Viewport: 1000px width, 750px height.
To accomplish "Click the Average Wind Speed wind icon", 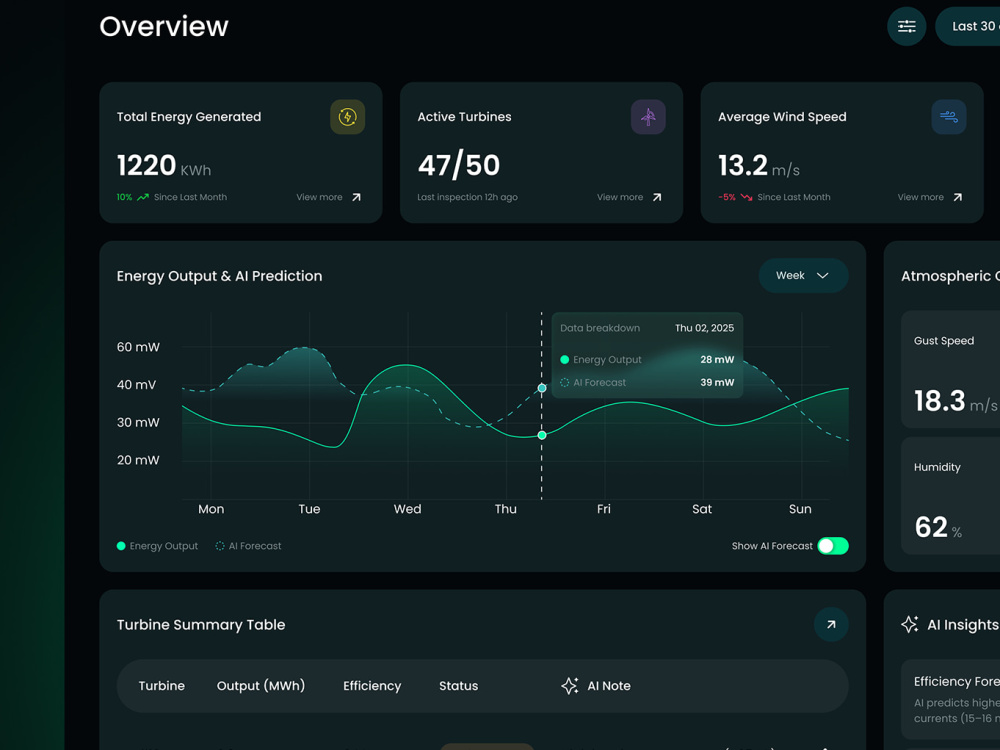I will [x=948, y=117].
